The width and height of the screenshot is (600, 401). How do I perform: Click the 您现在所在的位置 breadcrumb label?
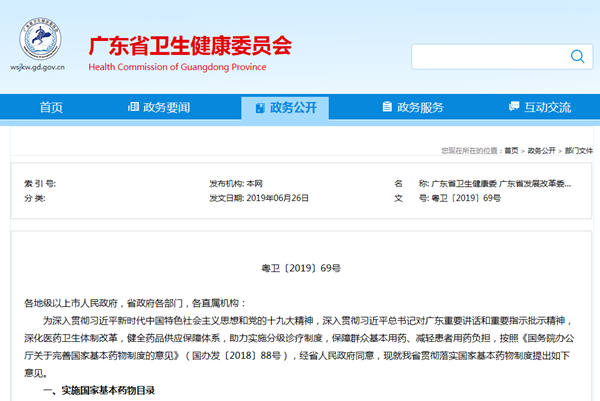(x=471, y=151)
